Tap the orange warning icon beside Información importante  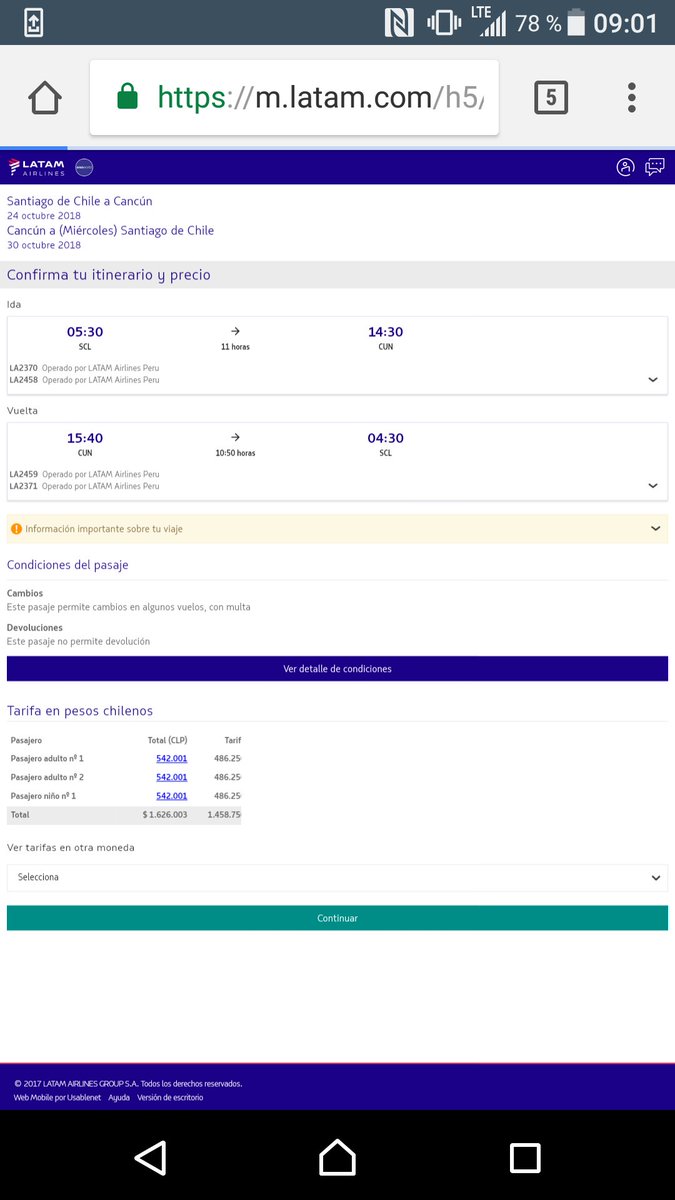[x=16, y=529]
